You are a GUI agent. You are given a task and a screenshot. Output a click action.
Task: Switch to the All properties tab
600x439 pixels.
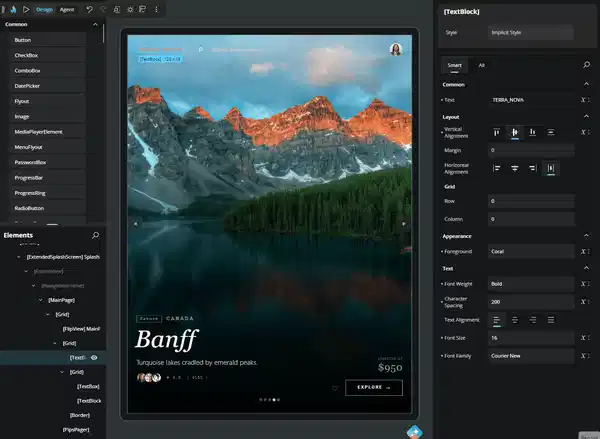pyautogui.click(x=482, y=64)
